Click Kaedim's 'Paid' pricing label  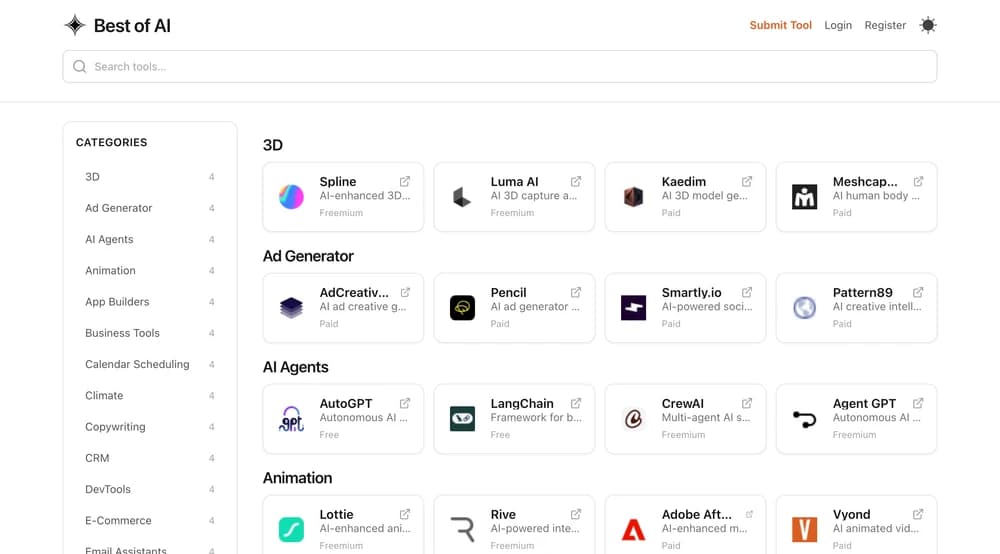[671, 213]
